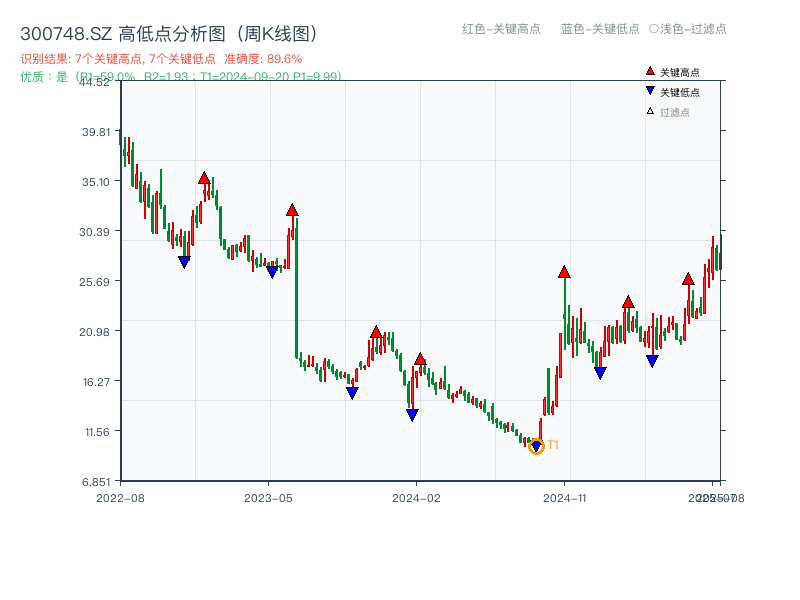The height and width of the screenshot is (600, 800).
Task: Click the hollow triangle icon in the 过滤点 legend
Action: (x=650, y=111)
